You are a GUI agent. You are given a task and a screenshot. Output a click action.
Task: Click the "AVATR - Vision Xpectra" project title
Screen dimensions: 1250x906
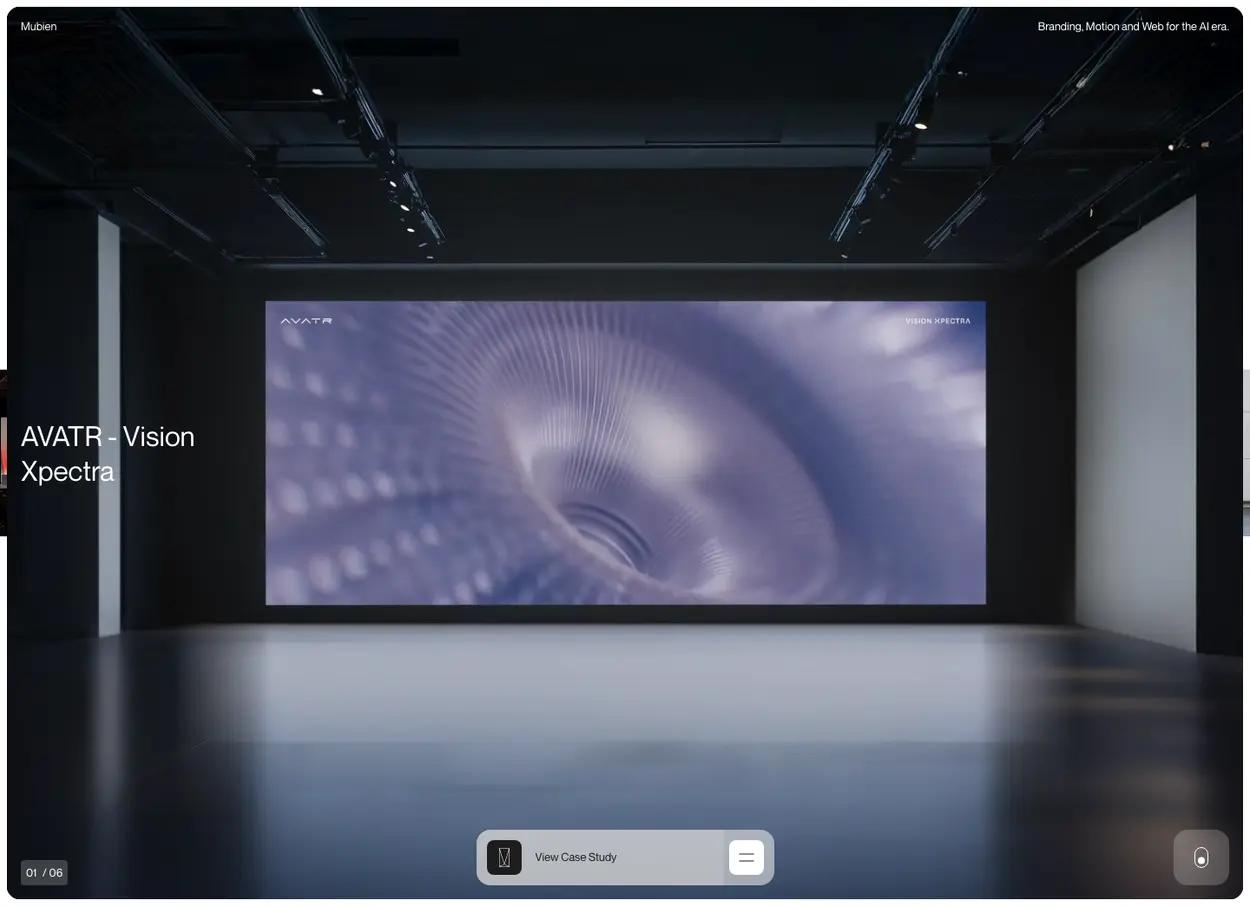[x=108, y=453]
